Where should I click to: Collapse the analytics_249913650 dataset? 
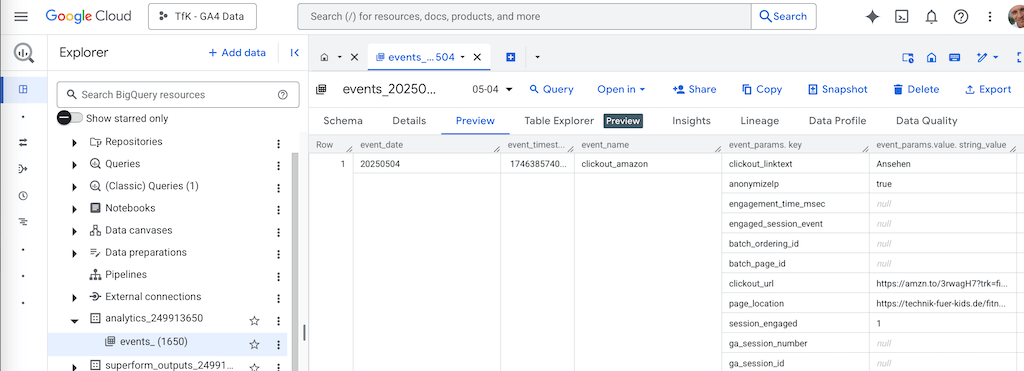[x=74, y=321]
